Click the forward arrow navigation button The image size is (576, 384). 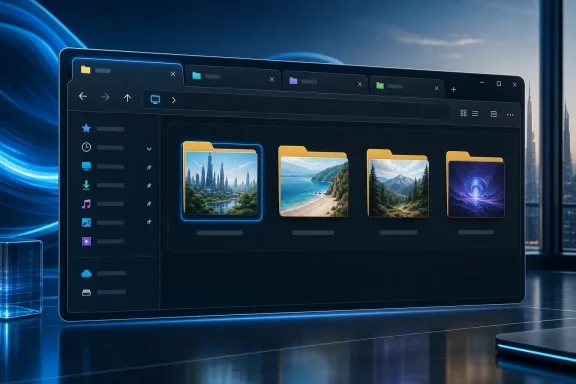[105, 97]
